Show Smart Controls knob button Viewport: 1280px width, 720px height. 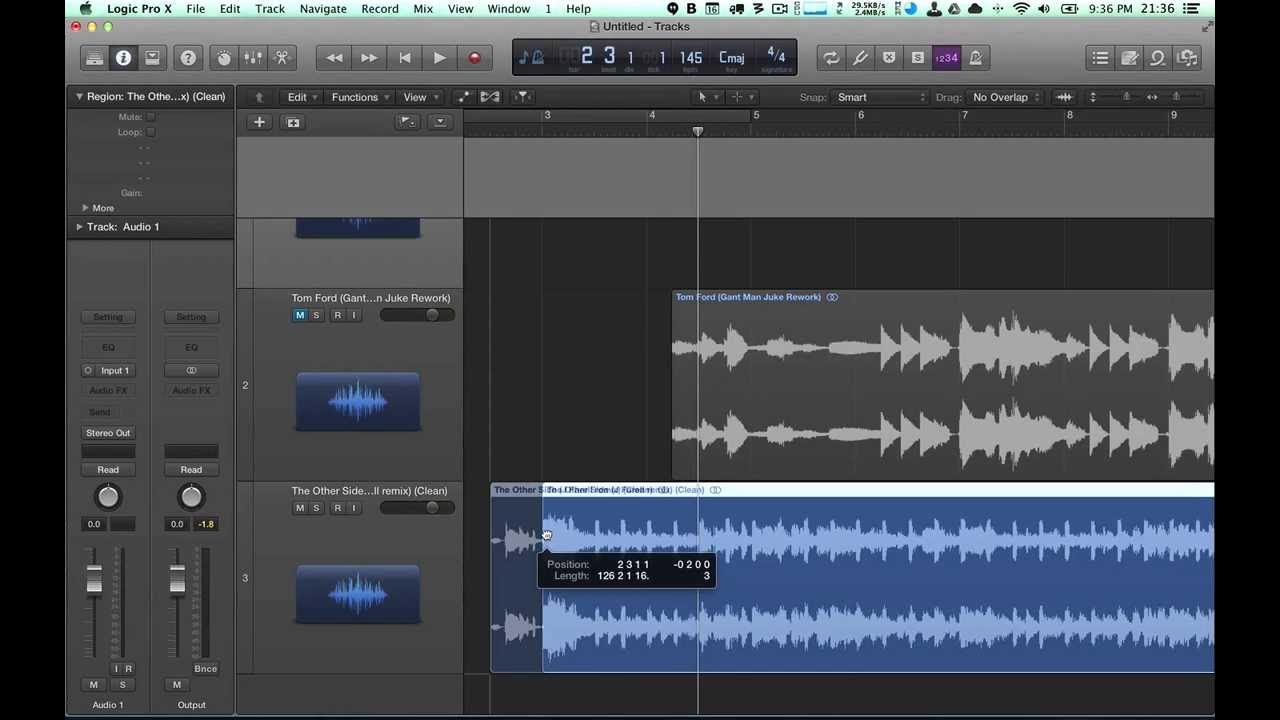(224, 58)
